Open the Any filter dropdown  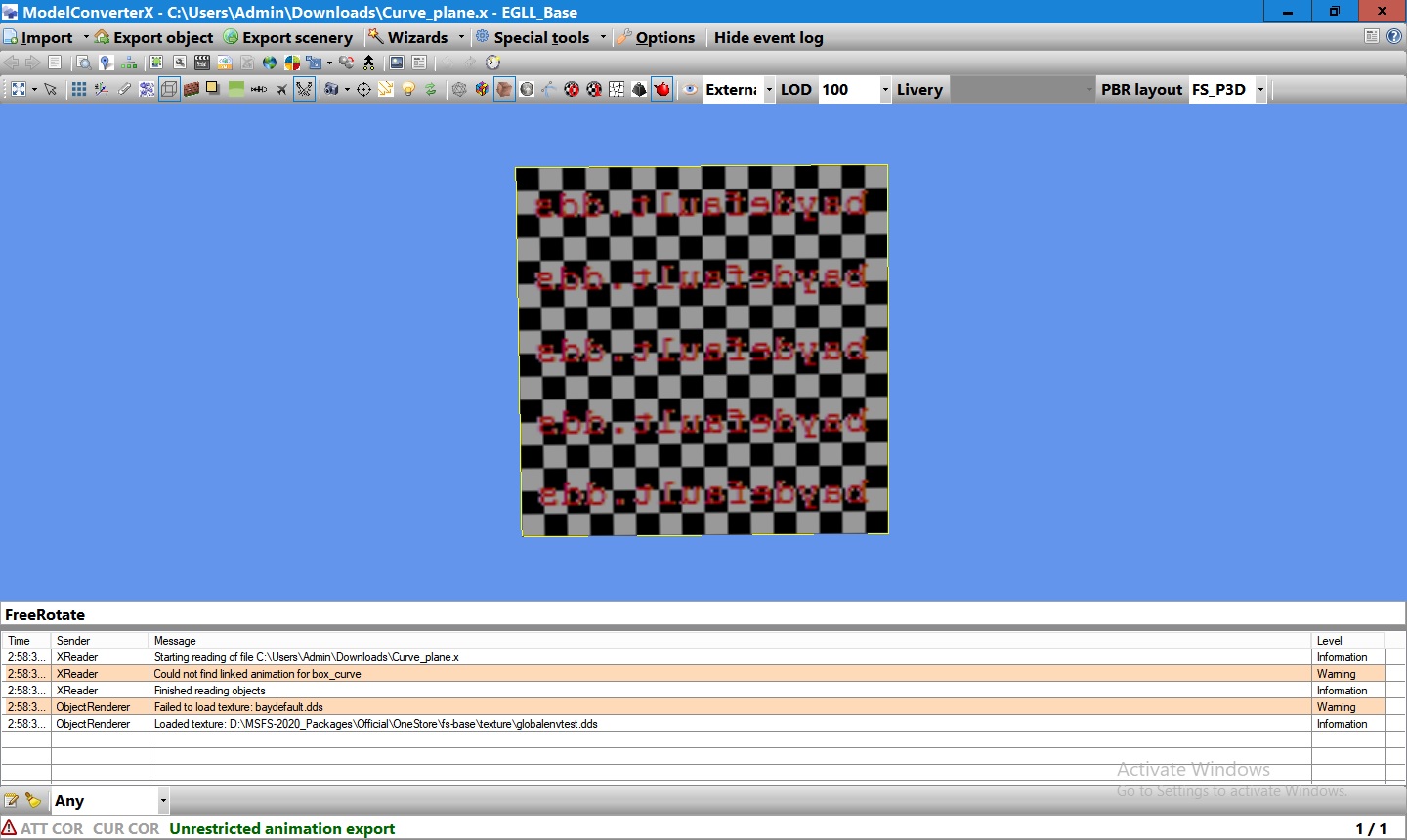pyautogui.click(x=162, y=800)
